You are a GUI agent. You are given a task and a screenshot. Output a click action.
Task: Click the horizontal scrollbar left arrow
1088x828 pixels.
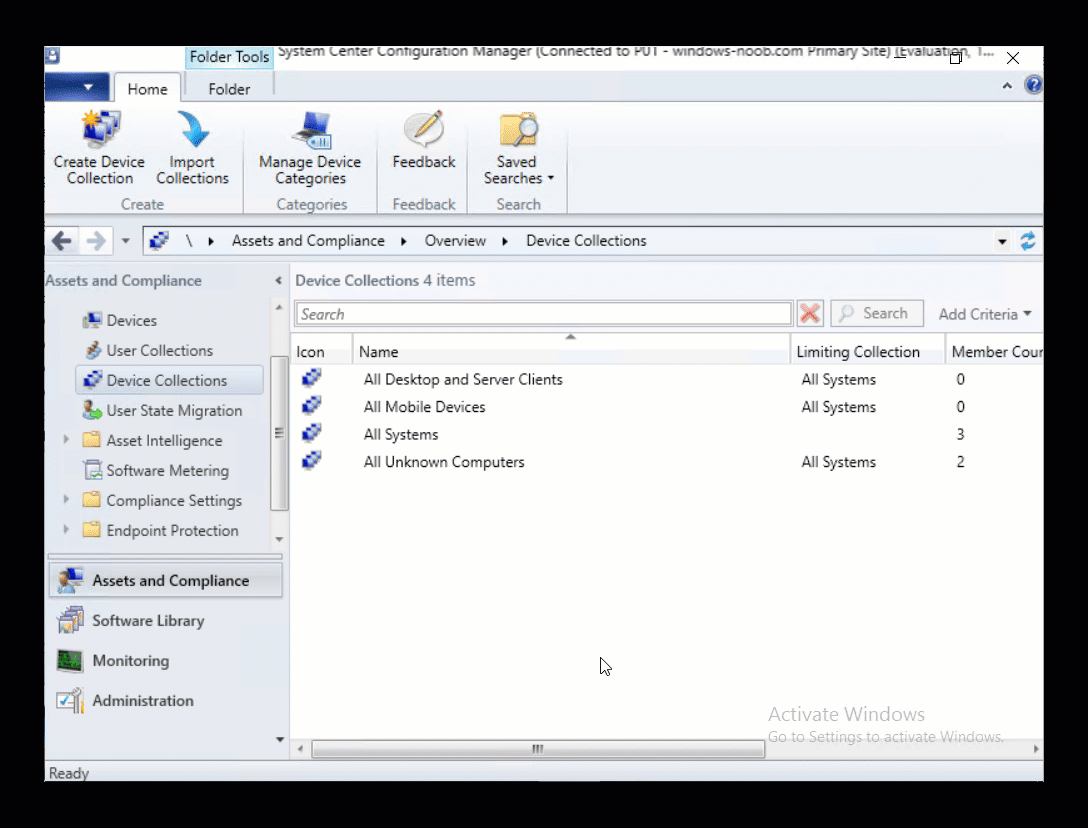click(x=300, y=749)
